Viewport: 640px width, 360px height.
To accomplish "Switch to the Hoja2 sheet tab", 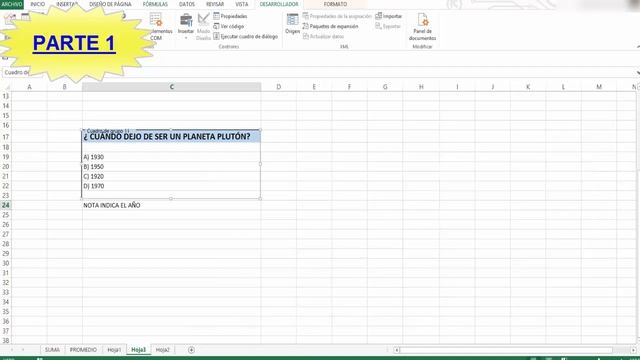I will [x=162, y=350].
